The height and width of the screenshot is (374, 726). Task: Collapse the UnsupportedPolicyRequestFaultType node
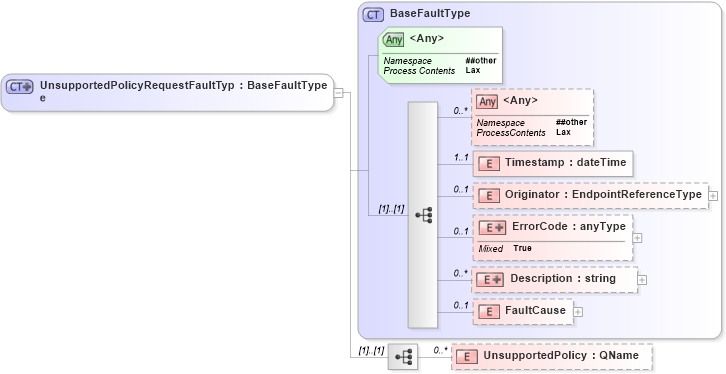point(338,93)
